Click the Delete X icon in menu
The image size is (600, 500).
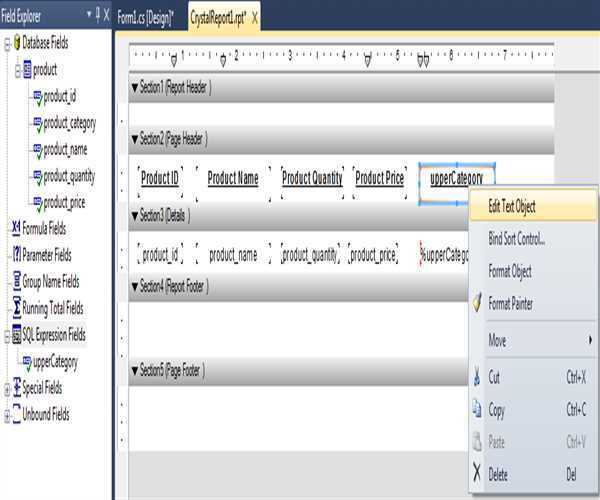point(477,473)
